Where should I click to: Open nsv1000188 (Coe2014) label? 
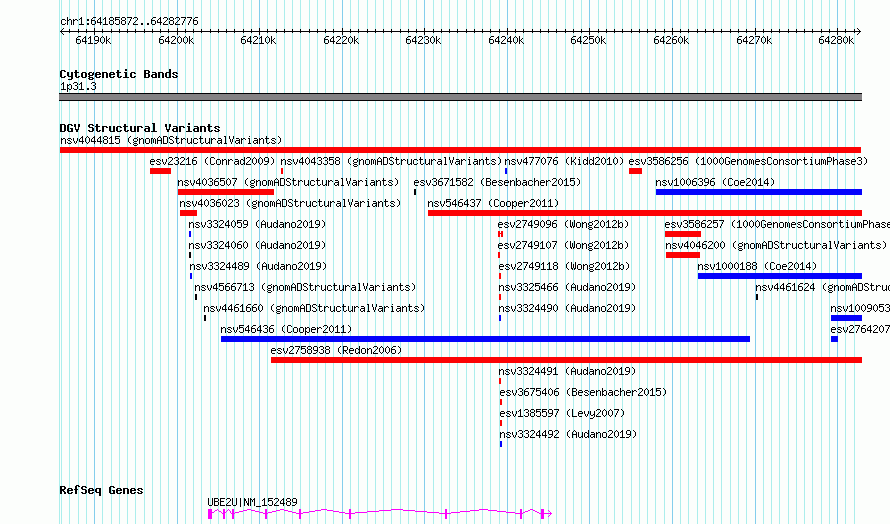point(757,266)
